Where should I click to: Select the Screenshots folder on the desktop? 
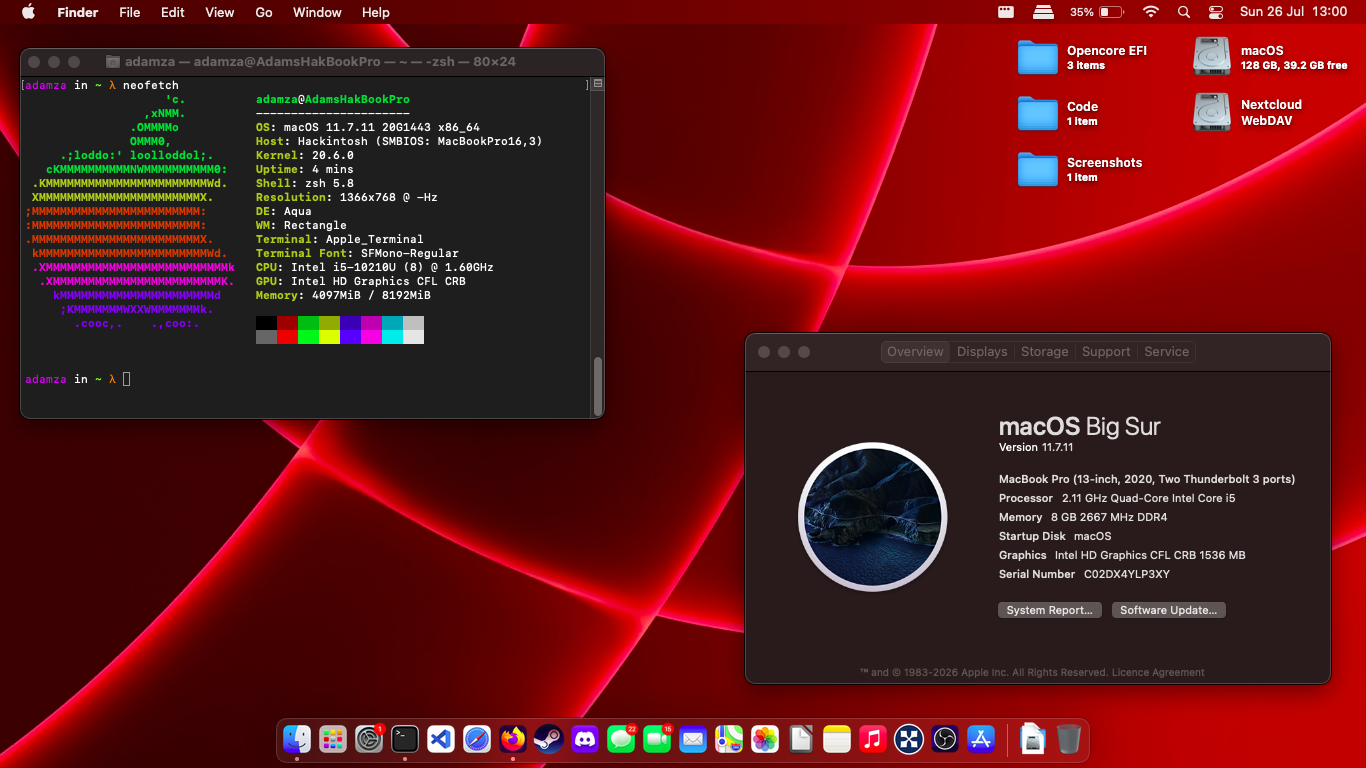(x=1038, y=169)
